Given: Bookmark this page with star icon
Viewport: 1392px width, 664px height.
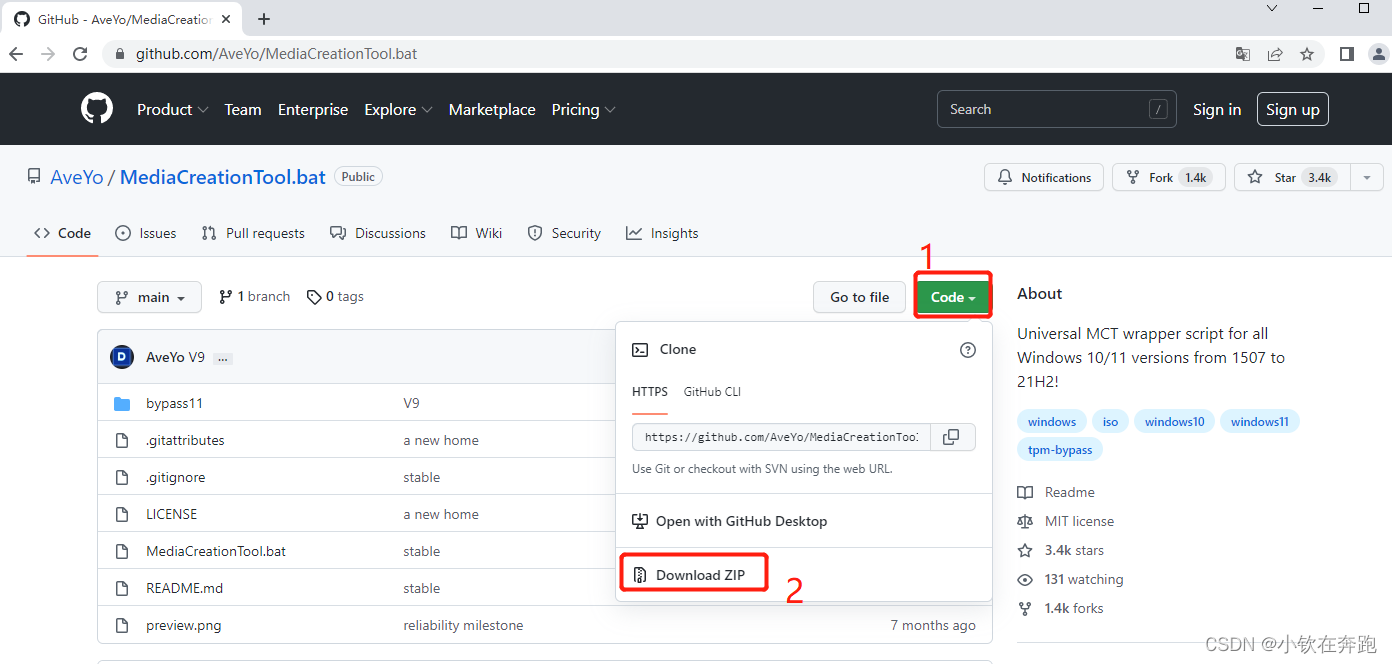Looking at the screenshot, I should pyautogui.click(x=1307, y=54).
